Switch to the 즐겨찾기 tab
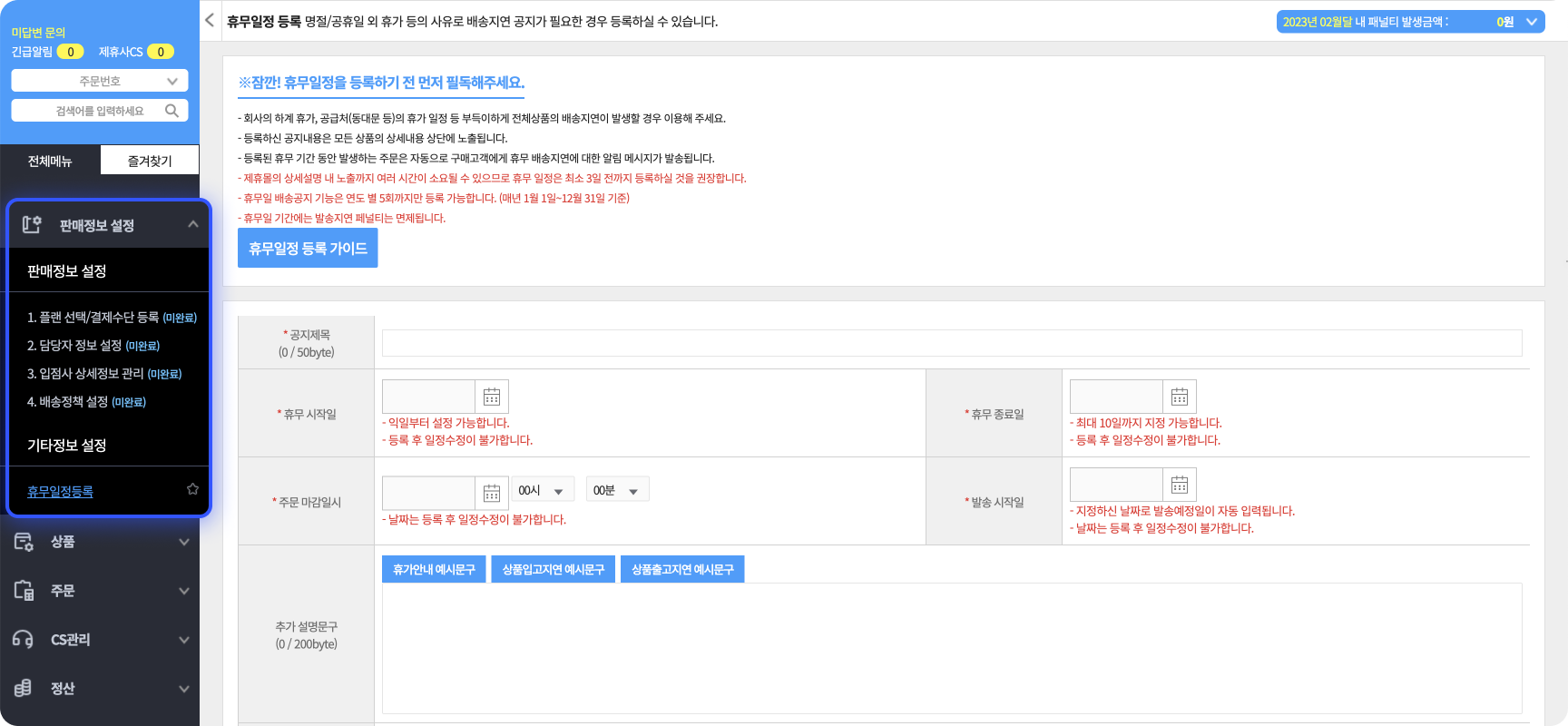1568x726 pixels. (x=150, y=161)
